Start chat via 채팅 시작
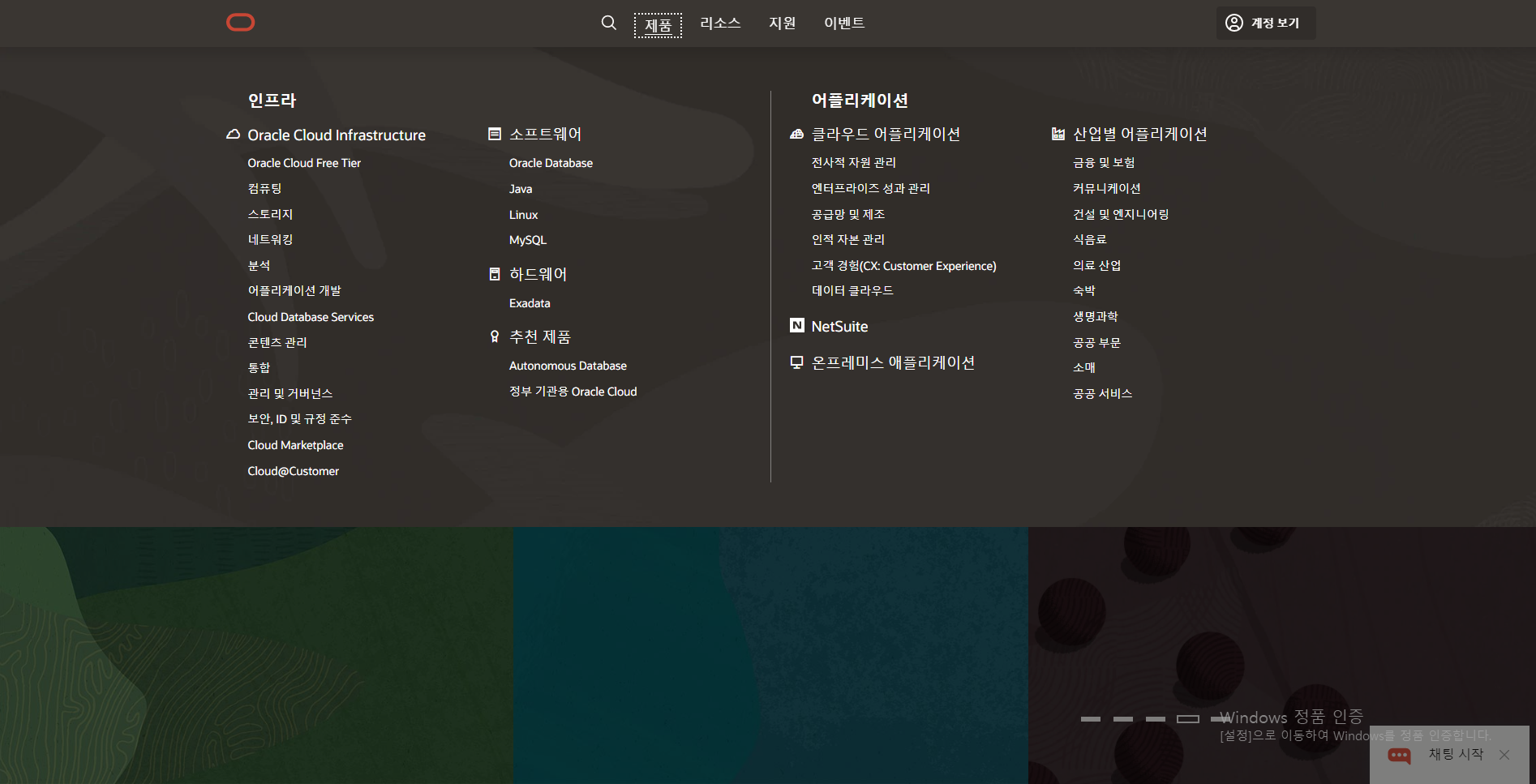This screenshot has height=784, width=1536. pyautogui.click(x=1456, y=754)
